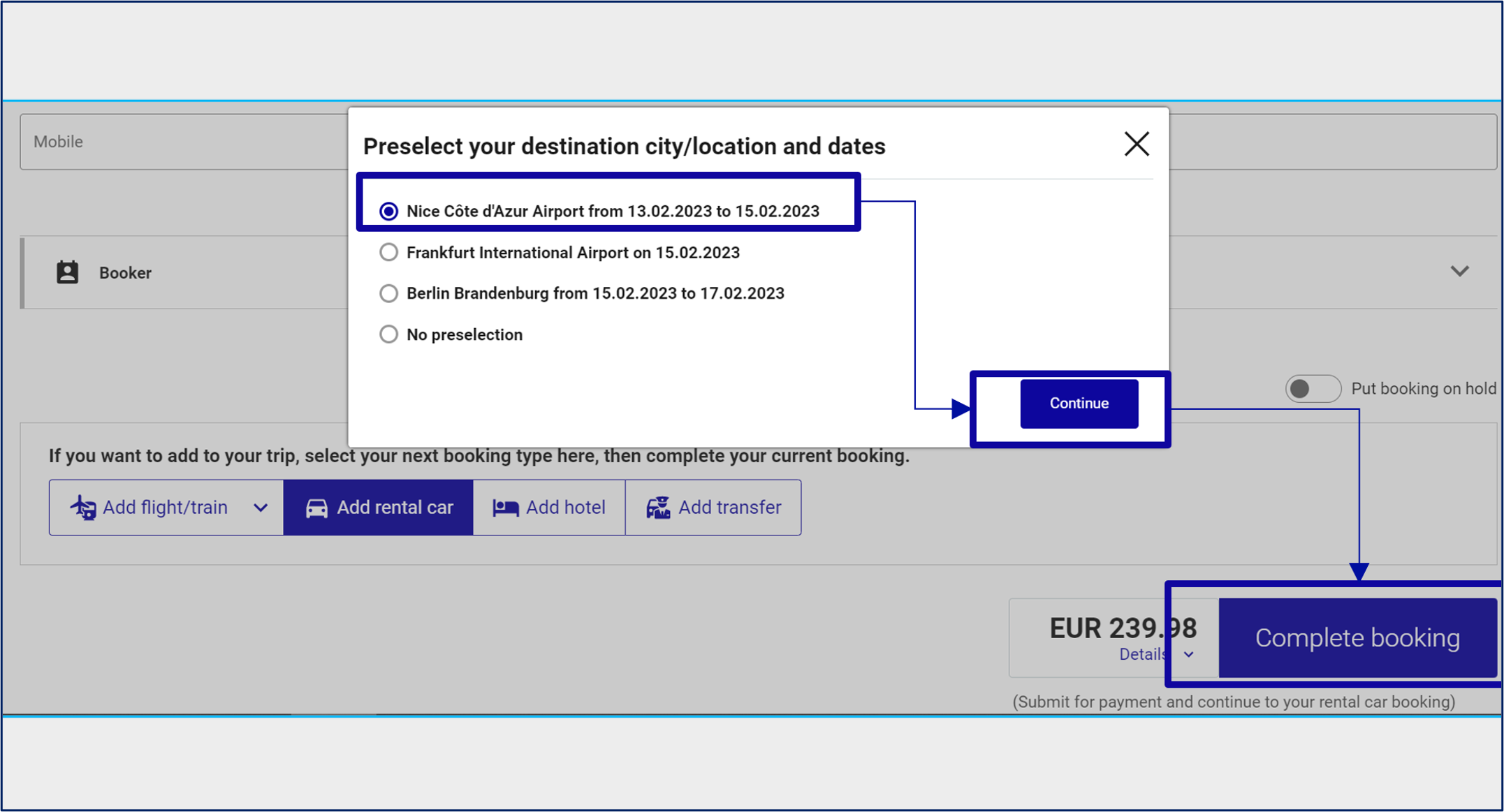The image size is (1504, 812).
Task: Select Berlin Brandenburg radio option
Action: [x=389, y=293]
